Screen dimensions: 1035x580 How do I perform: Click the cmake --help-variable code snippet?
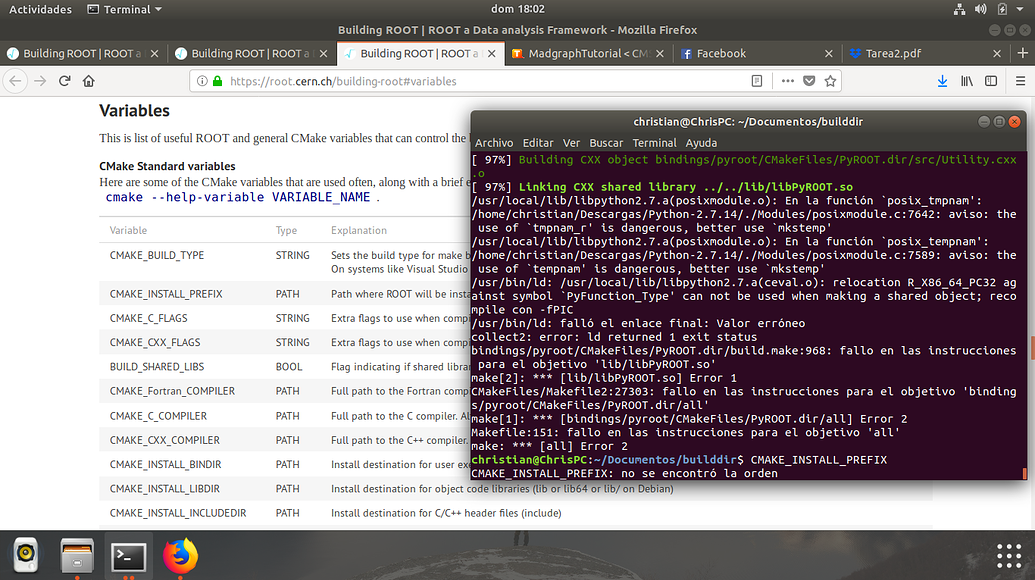click(238, 197)
